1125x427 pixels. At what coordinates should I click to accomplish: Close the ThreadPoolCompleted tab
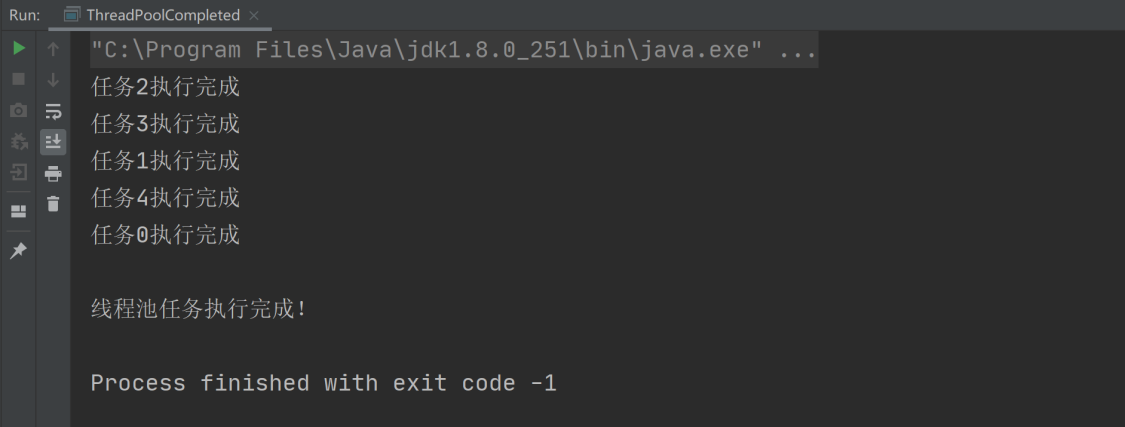pyautogui.click(x=253, y=15)
